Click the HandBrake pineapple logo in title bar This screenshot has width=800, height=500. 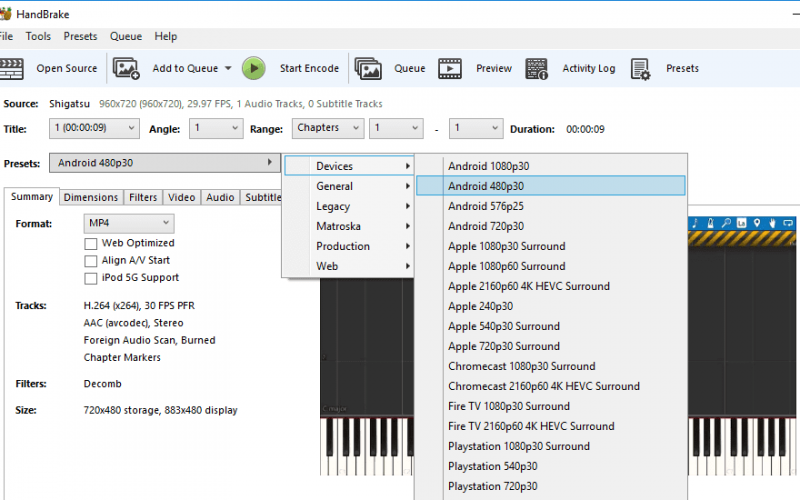(x=5, y=14)
